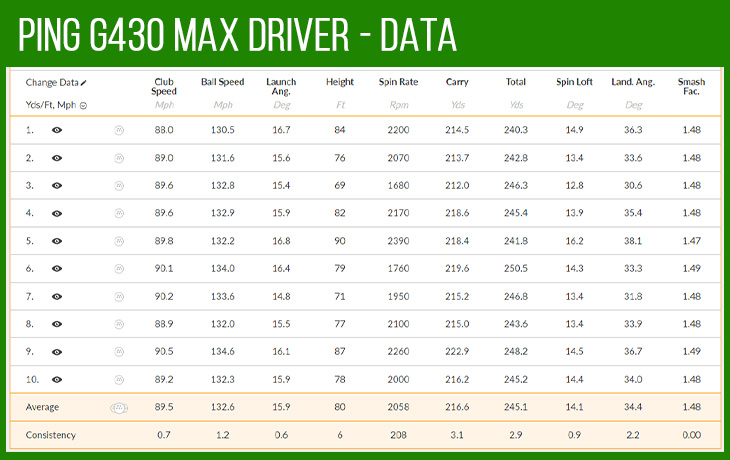Click the Launch Ang. column header

click(281, 87)
